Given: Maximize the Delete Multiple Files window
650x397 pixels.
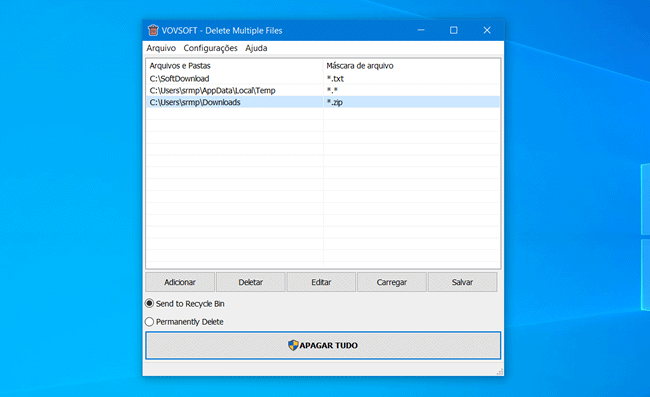Looking at the screenshot, I should tap(454, 30).
